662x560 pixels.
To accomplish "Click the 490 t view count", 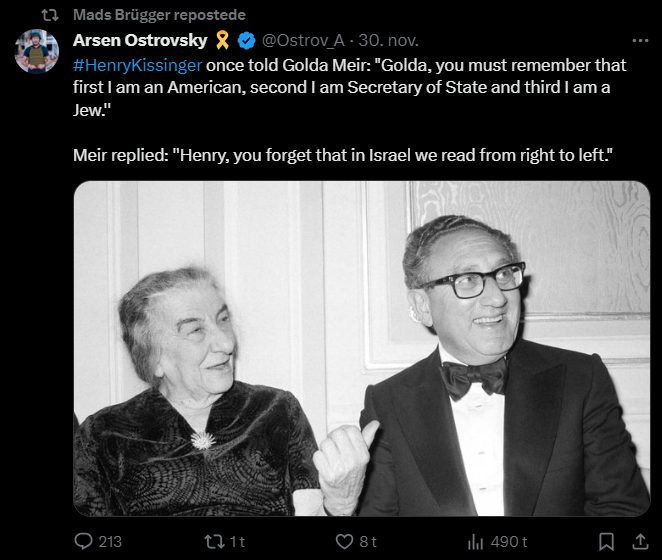I will 510,541.
